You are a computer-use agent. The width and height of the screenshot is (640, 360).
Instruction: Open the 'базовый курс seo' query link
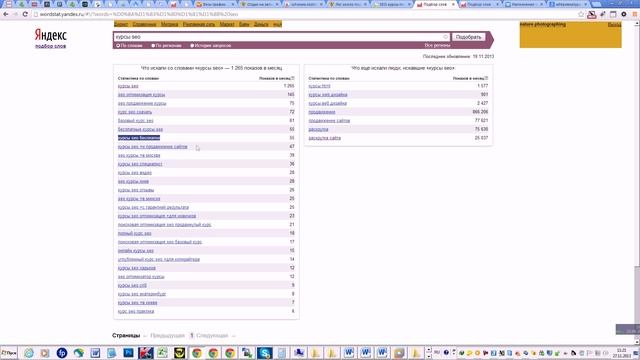coord(136,121)
